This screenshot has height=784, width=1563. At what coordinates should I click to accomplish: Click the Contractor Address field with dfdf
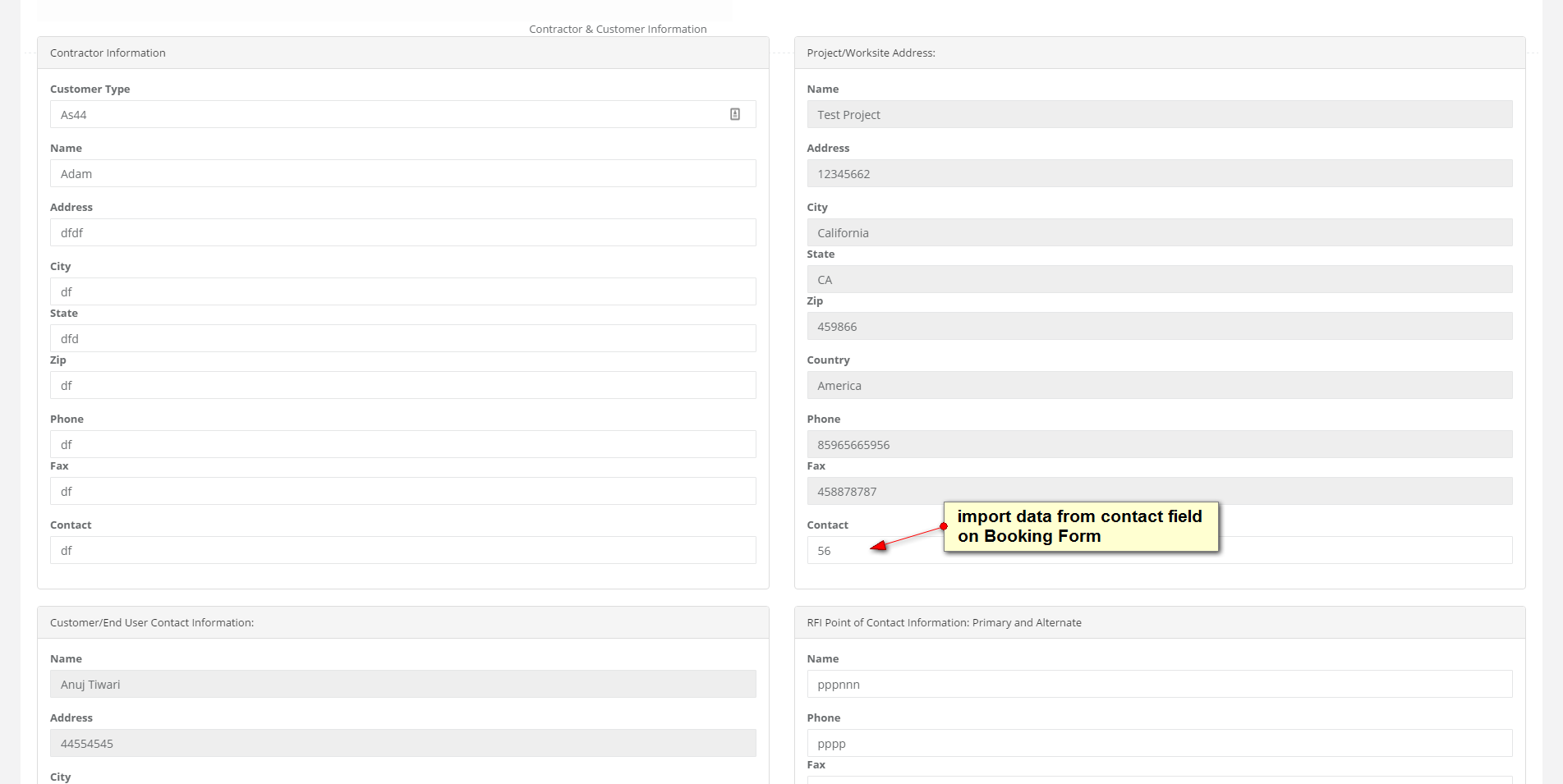(x=402, y=233)
